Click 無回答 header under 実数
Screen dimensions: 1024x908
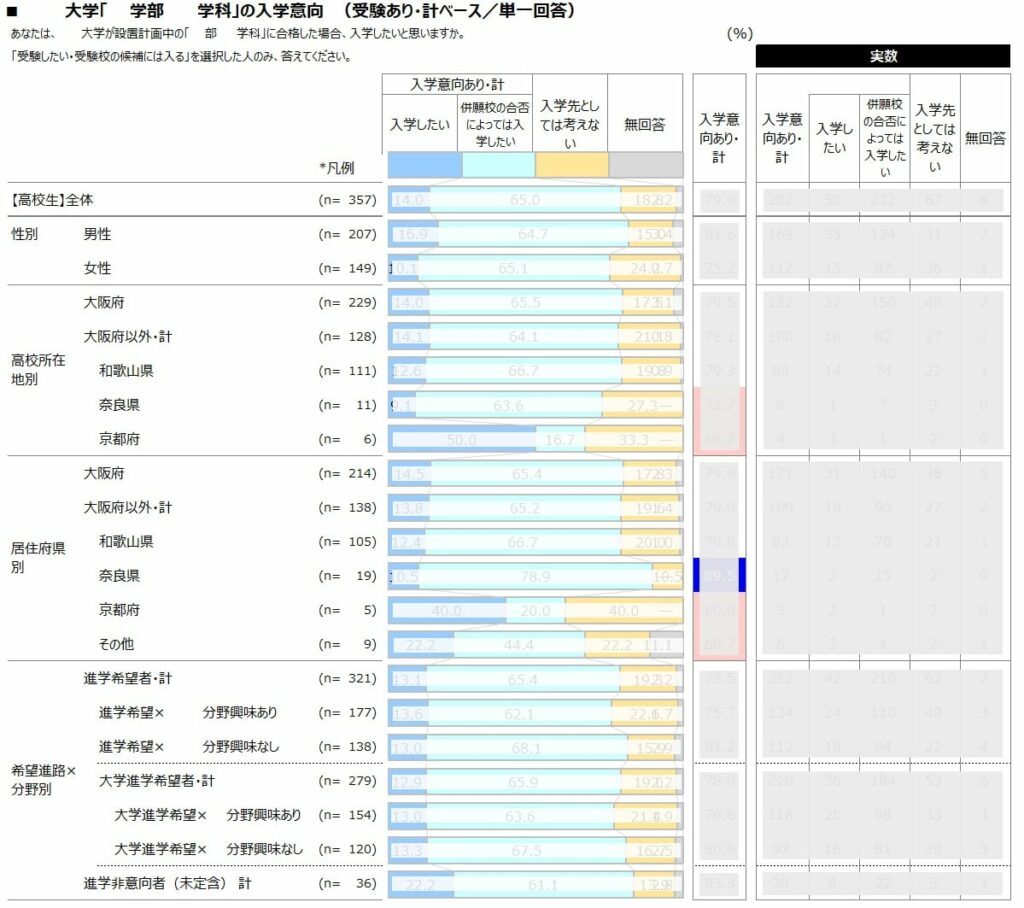point(985,138)
